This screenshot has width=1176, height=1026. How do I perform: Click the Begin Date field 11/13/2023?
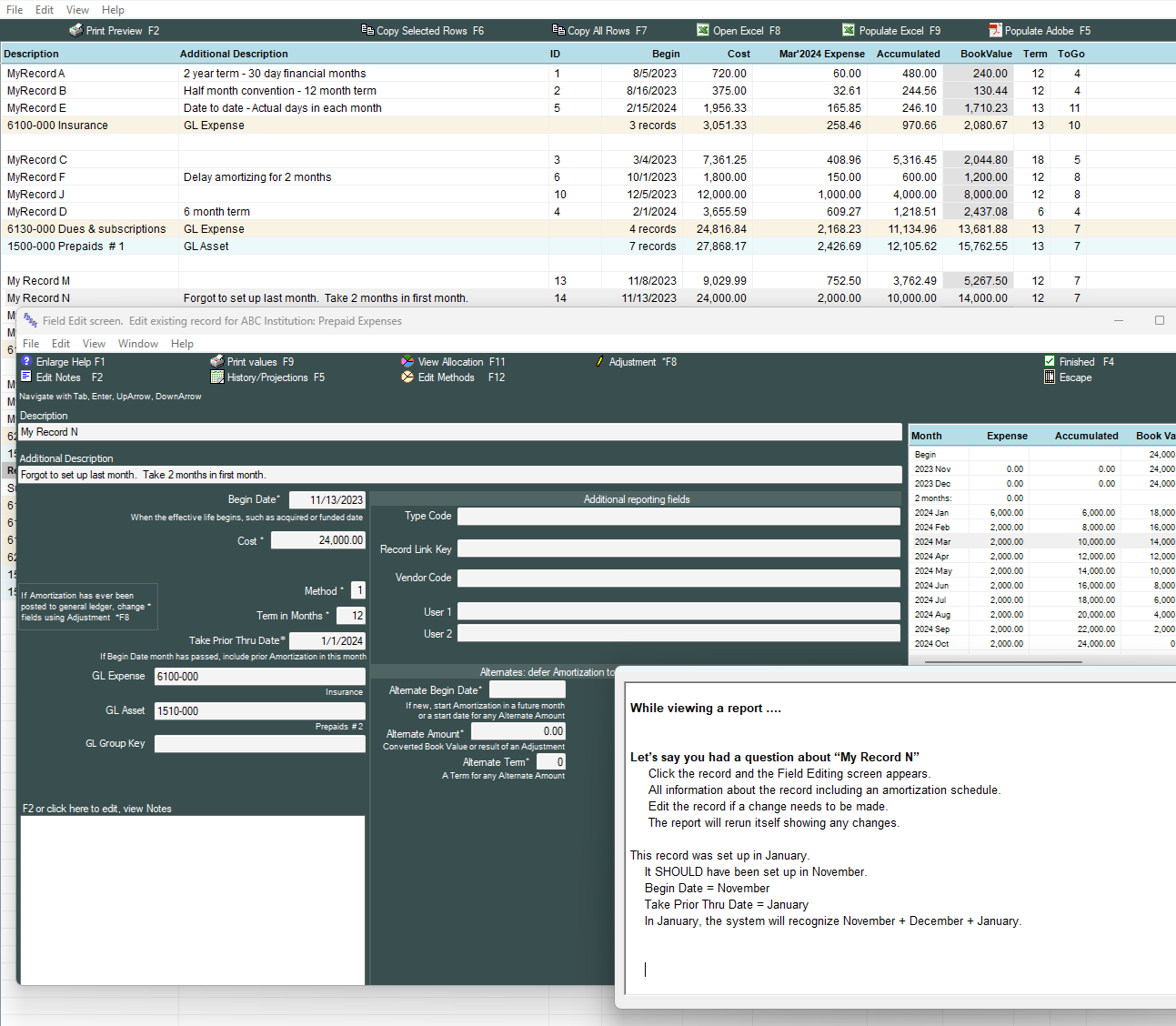click(x=327, y=499)
